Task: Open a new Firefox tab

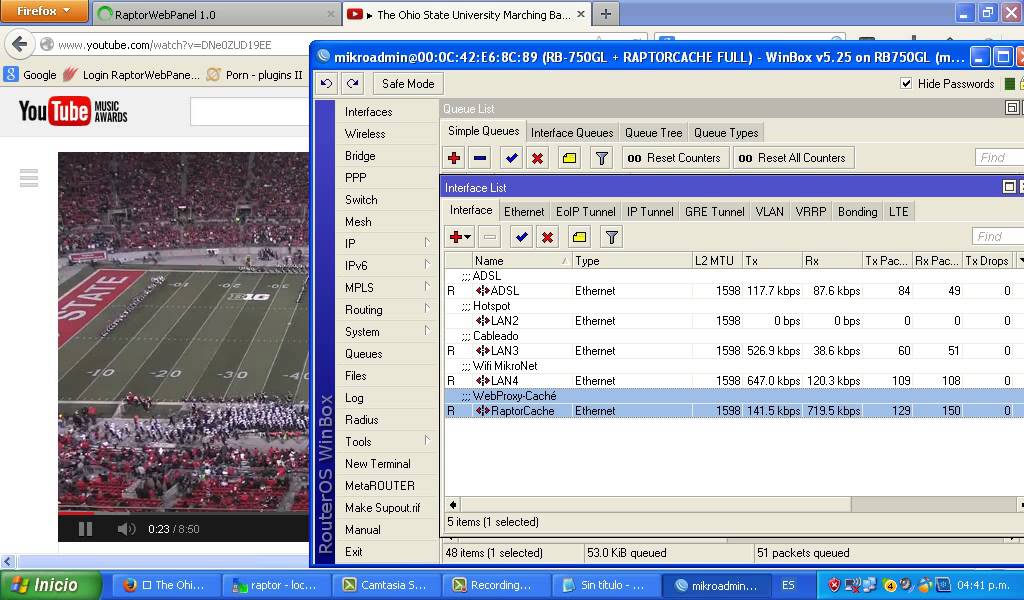Action: pyautogui.click(x=606, y=14)
